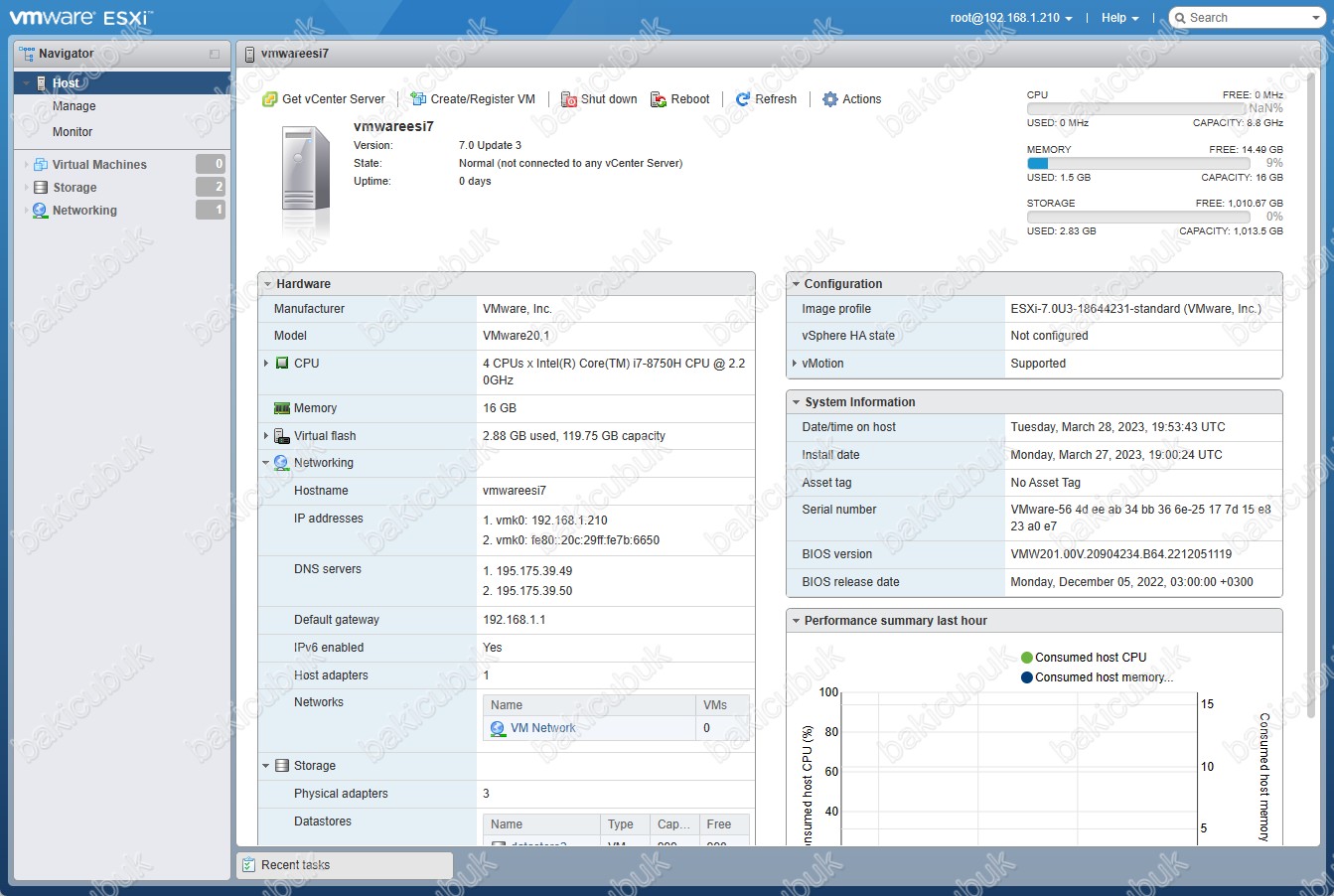Expand the Virtual flash row
Image resolution: width=1334 pixels, height=896 pixels.
[x=266, y=436]
